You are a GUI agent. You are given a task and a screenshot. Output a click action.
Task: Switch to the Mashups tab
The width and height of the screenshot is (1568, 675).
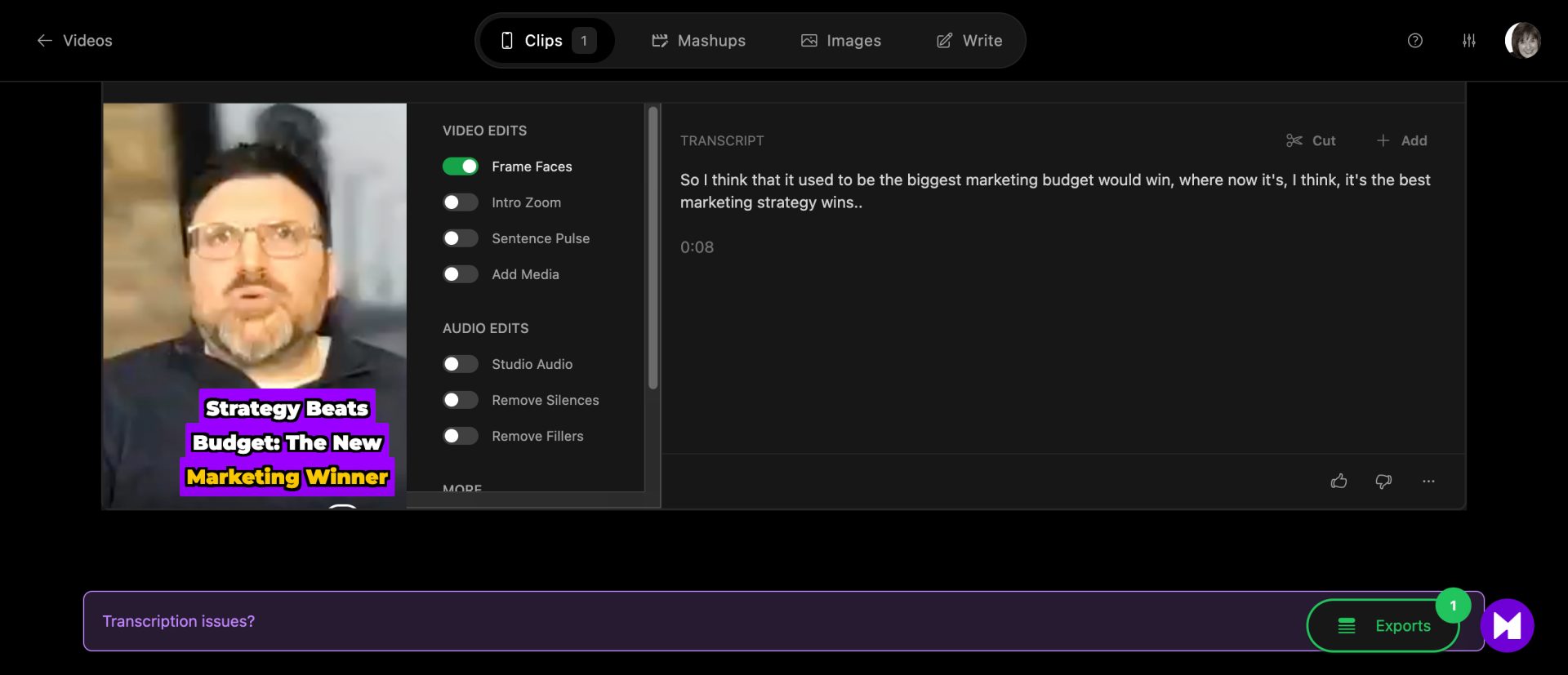point(698,41)
